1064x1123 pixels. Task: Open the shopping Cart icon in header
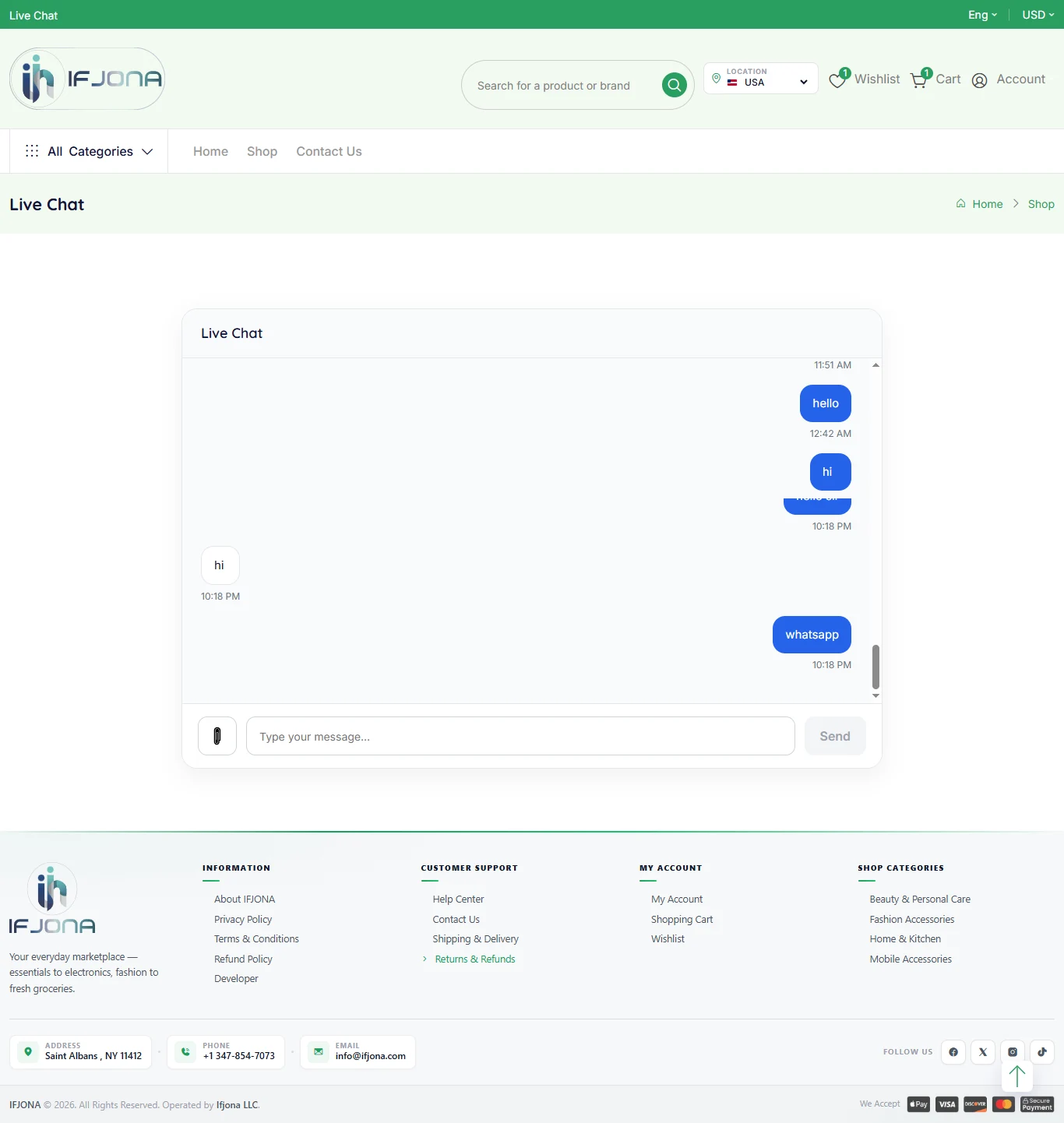920,79
